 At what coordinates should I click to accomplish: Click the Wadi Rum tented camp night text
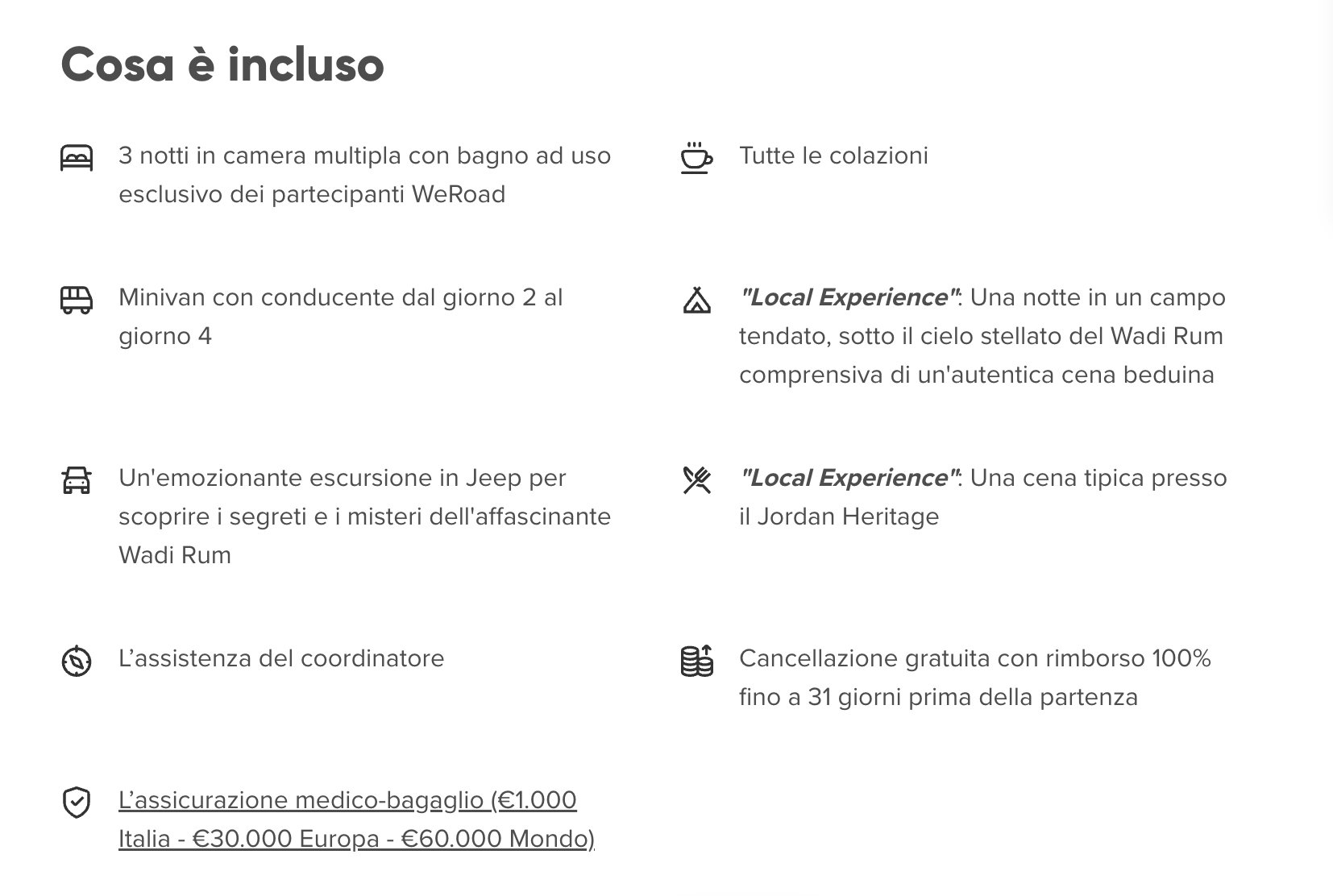(982, 336)
